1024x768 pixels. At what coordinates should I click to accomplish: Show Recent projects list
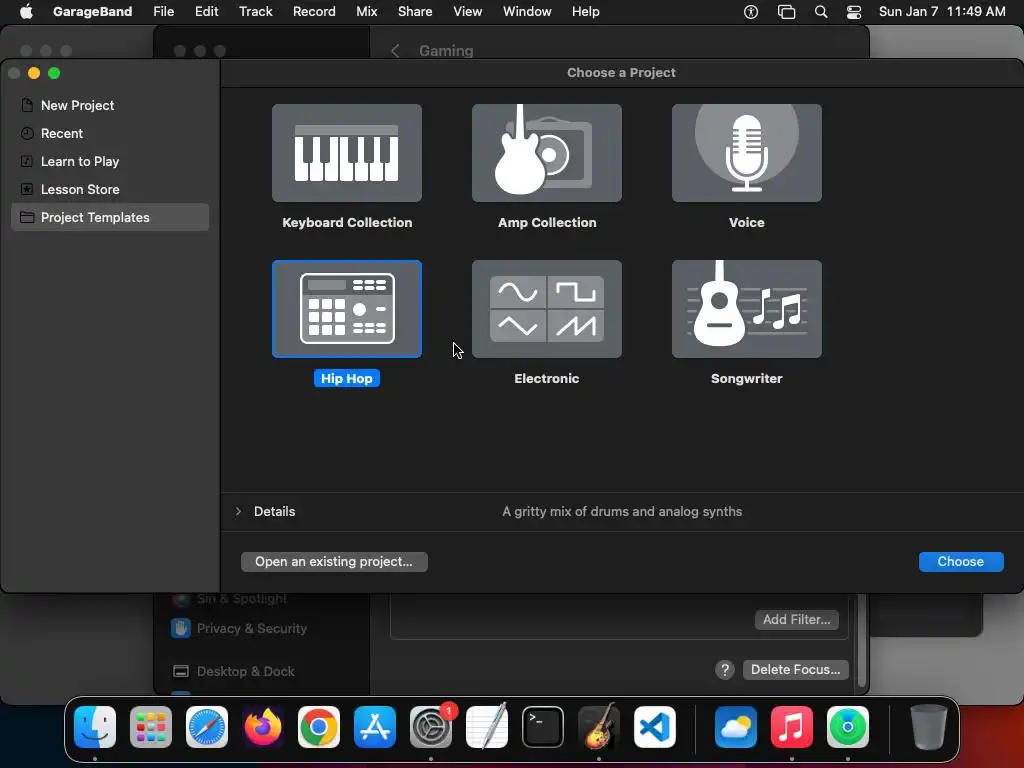pyautogui.click(x=110, y=133)
